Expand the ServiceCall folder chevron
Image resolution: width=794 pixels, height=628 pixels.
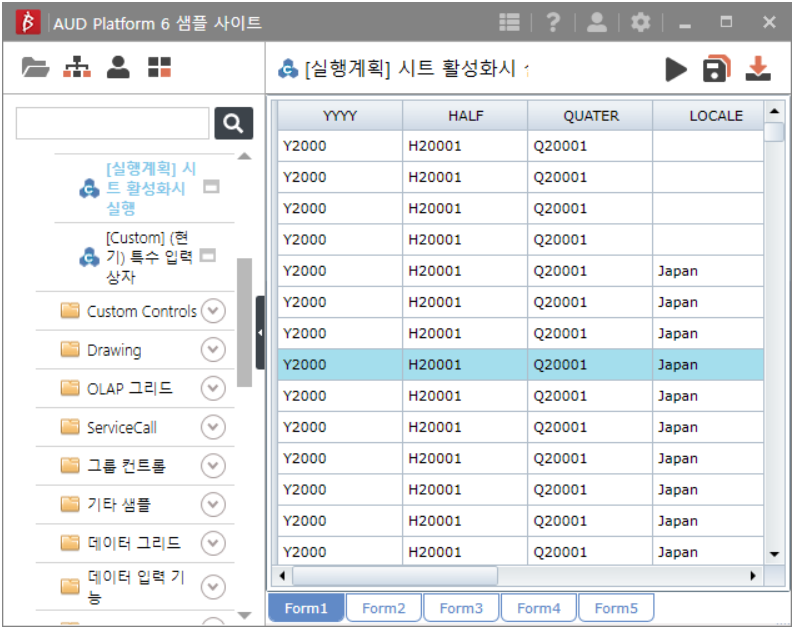213,427
